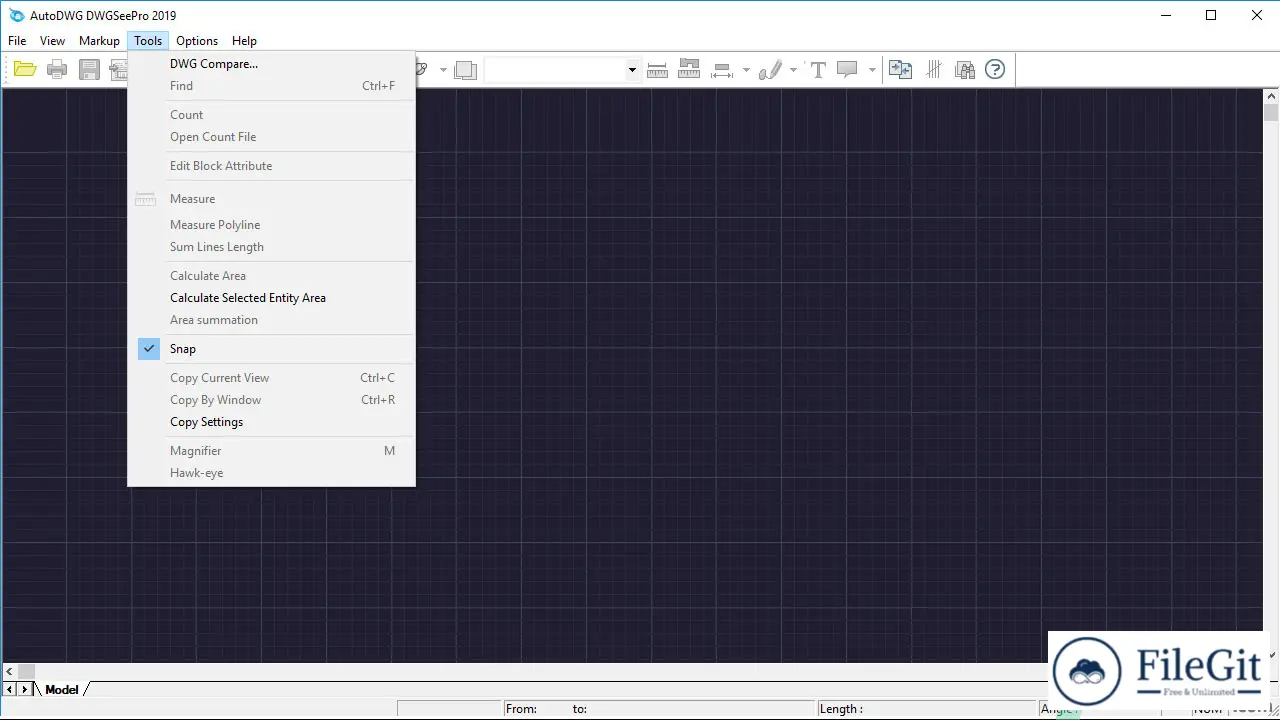Open the layer combo box dropdown arrow

(632, 70)
